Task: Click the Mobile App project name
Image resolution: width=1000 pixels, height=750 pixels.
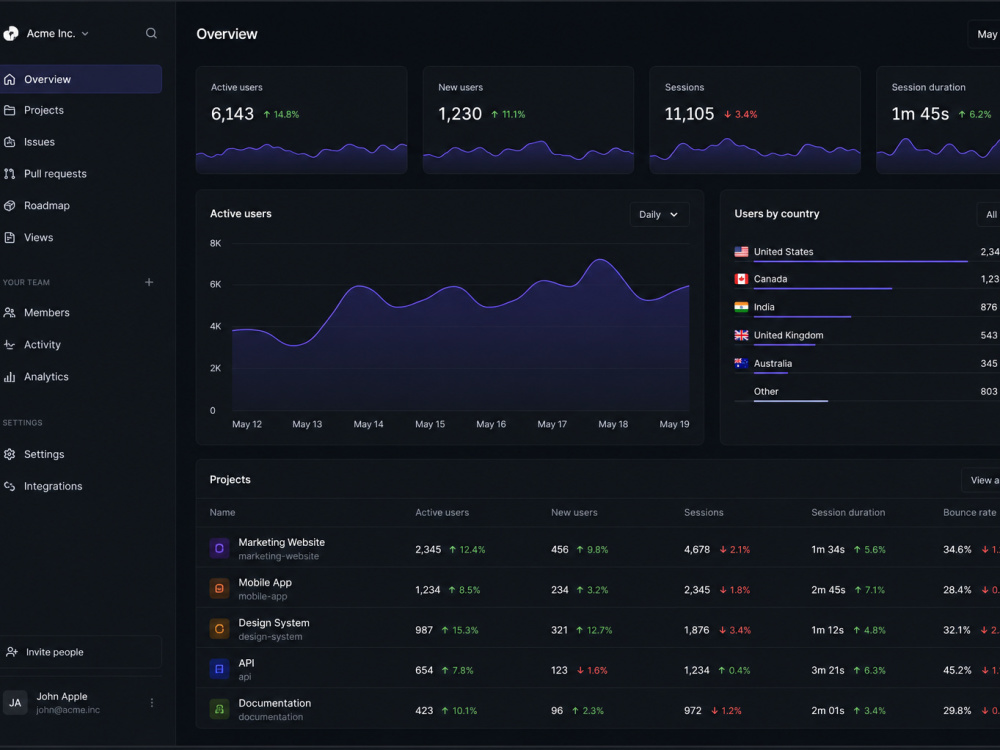Action: (x=265, y=582)
